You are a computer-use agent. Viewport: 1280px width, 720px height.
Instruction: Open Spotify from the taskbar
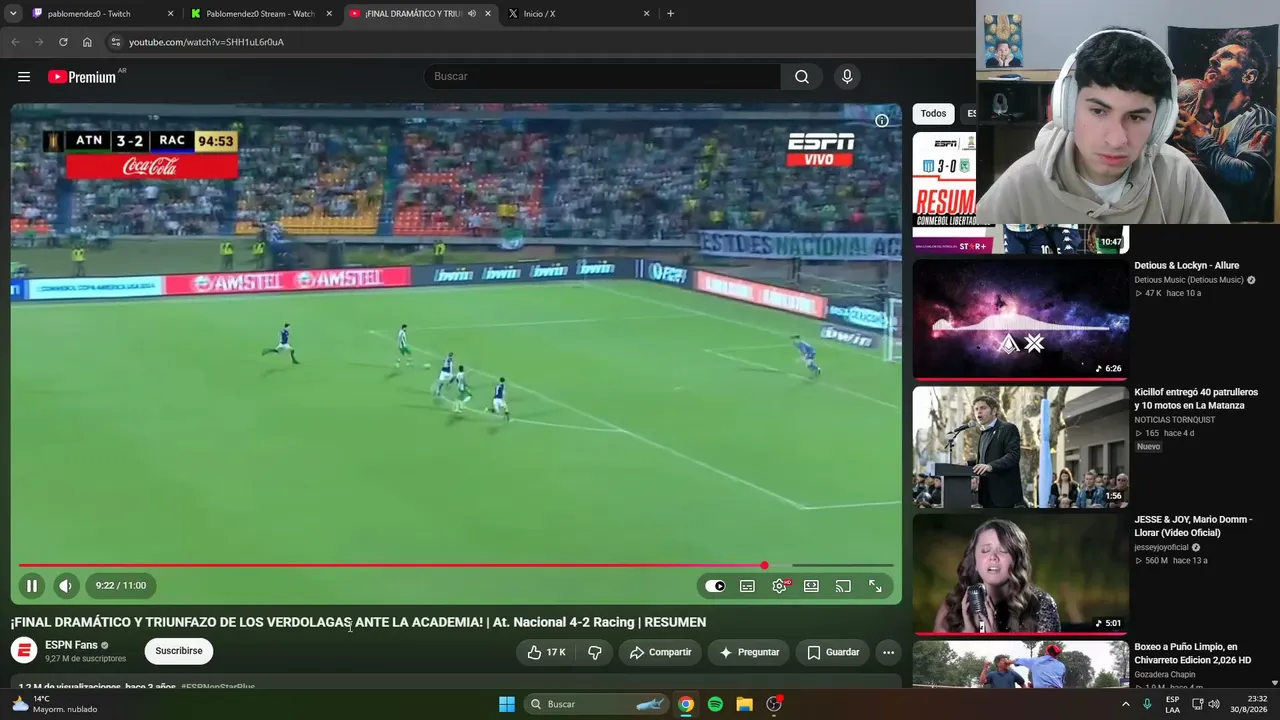coord(715,704)
